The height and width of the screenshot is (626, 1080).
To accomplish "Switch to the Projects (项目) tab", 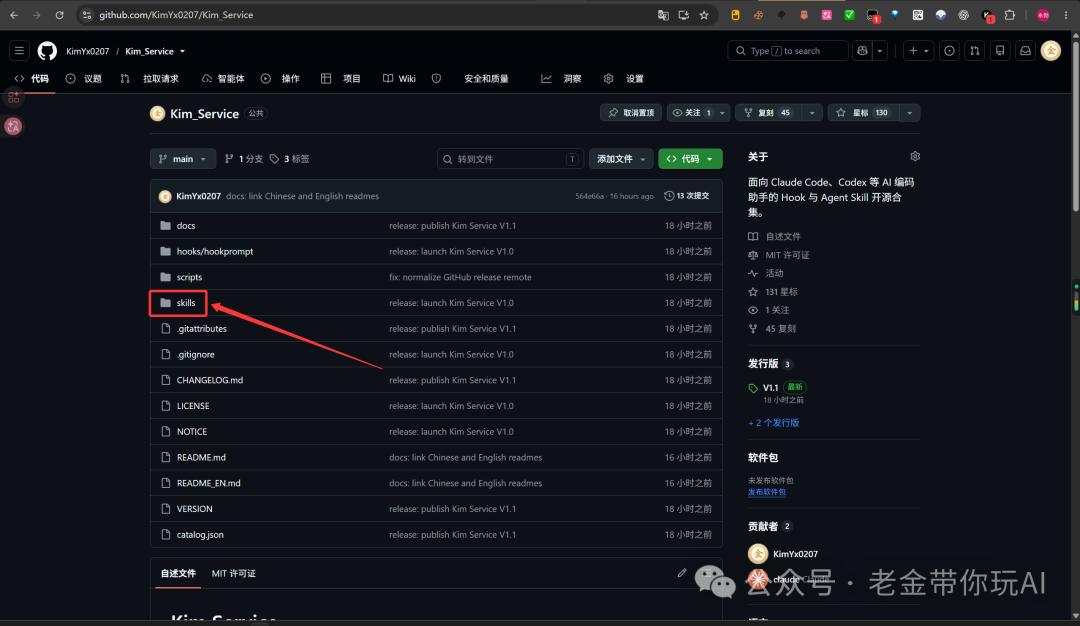I will tap(341, 79).
